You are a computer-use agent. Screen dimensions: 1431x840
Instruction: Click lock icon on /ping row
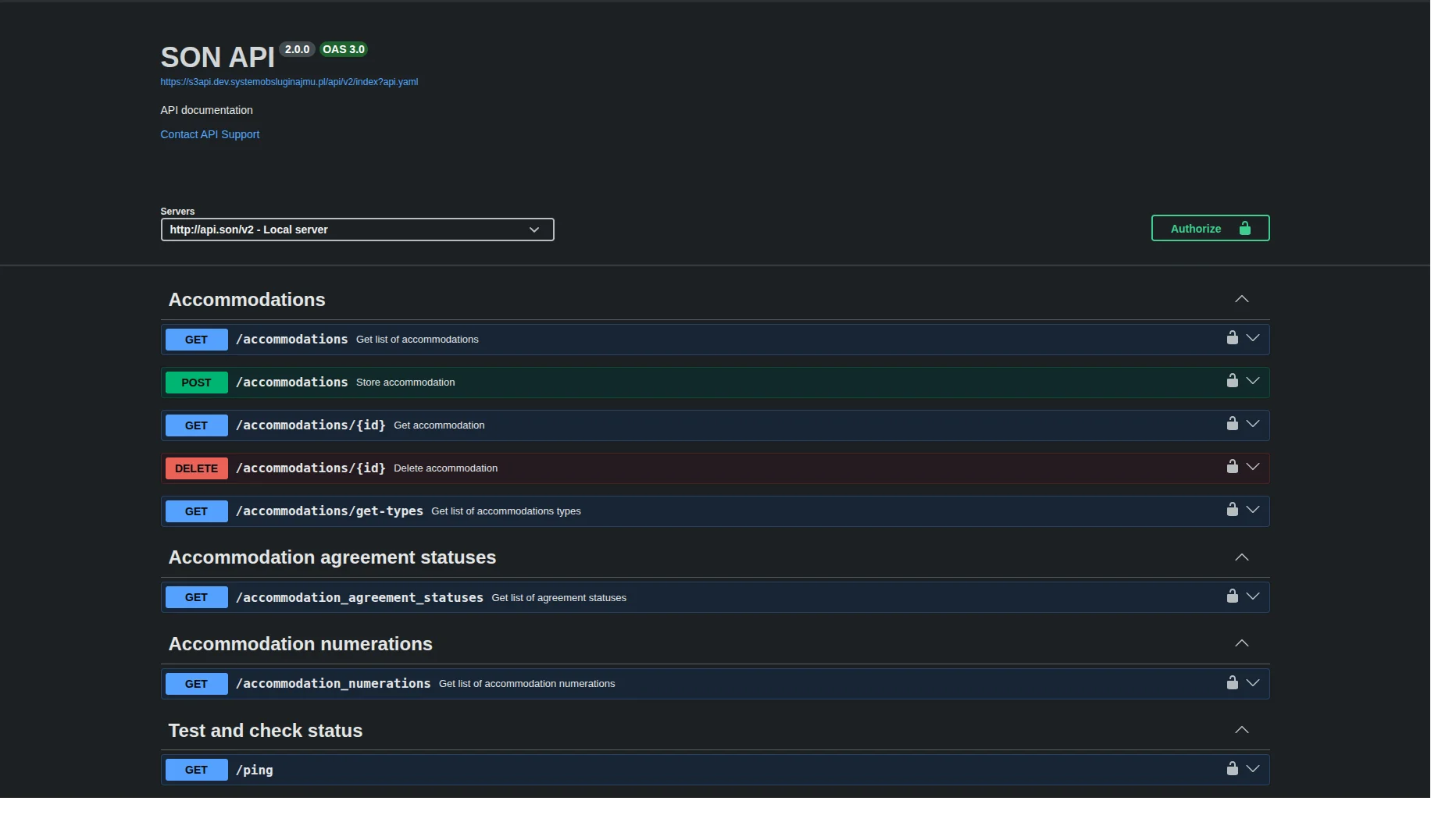tap(1232, 769)
